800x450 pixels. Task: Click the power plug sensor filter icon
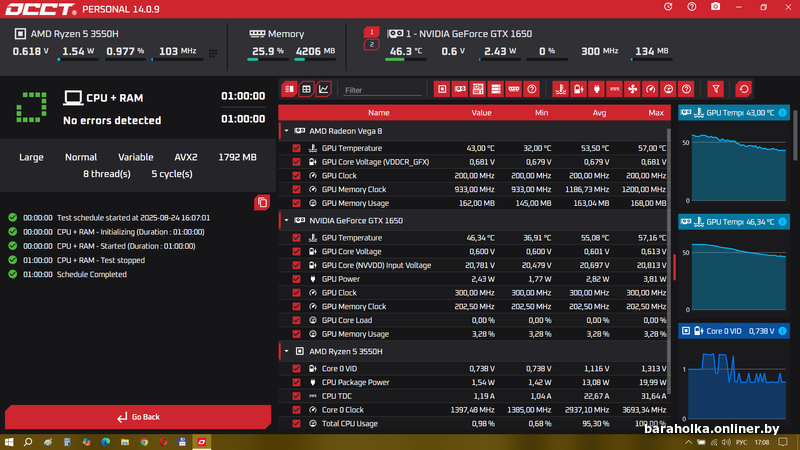596,89
